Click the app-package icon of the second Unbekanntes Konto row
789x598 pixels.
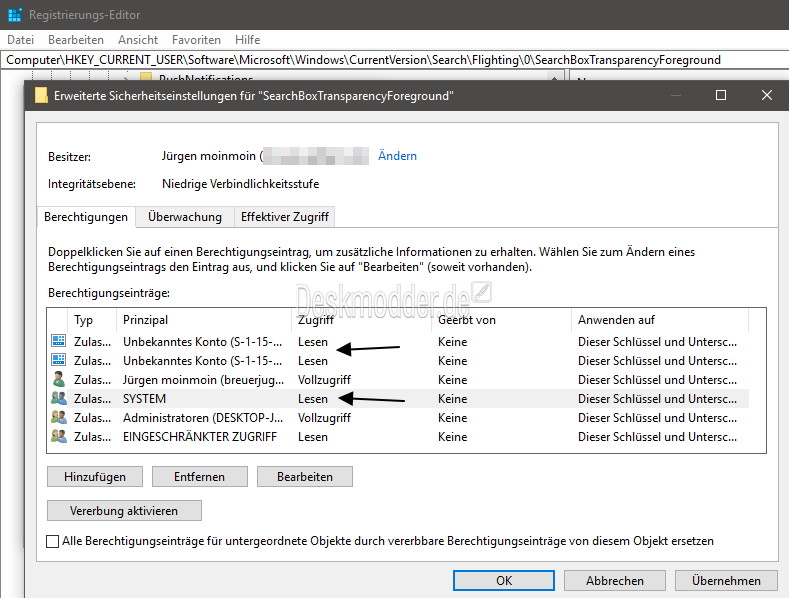click(x=58, y=360)
